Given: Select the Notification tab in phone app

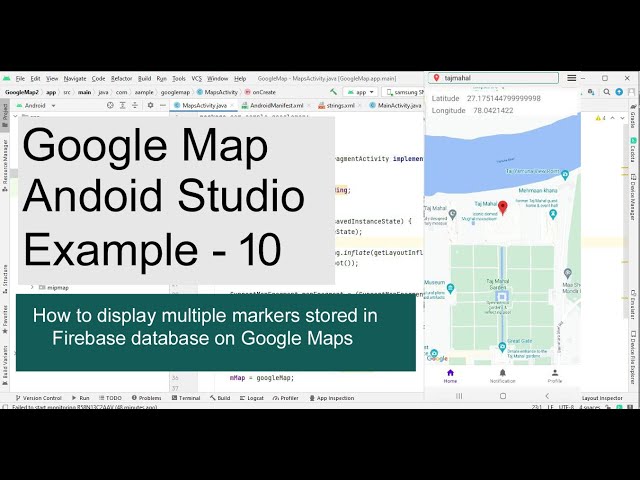Looking at the screenshot, I should [502, 376].
